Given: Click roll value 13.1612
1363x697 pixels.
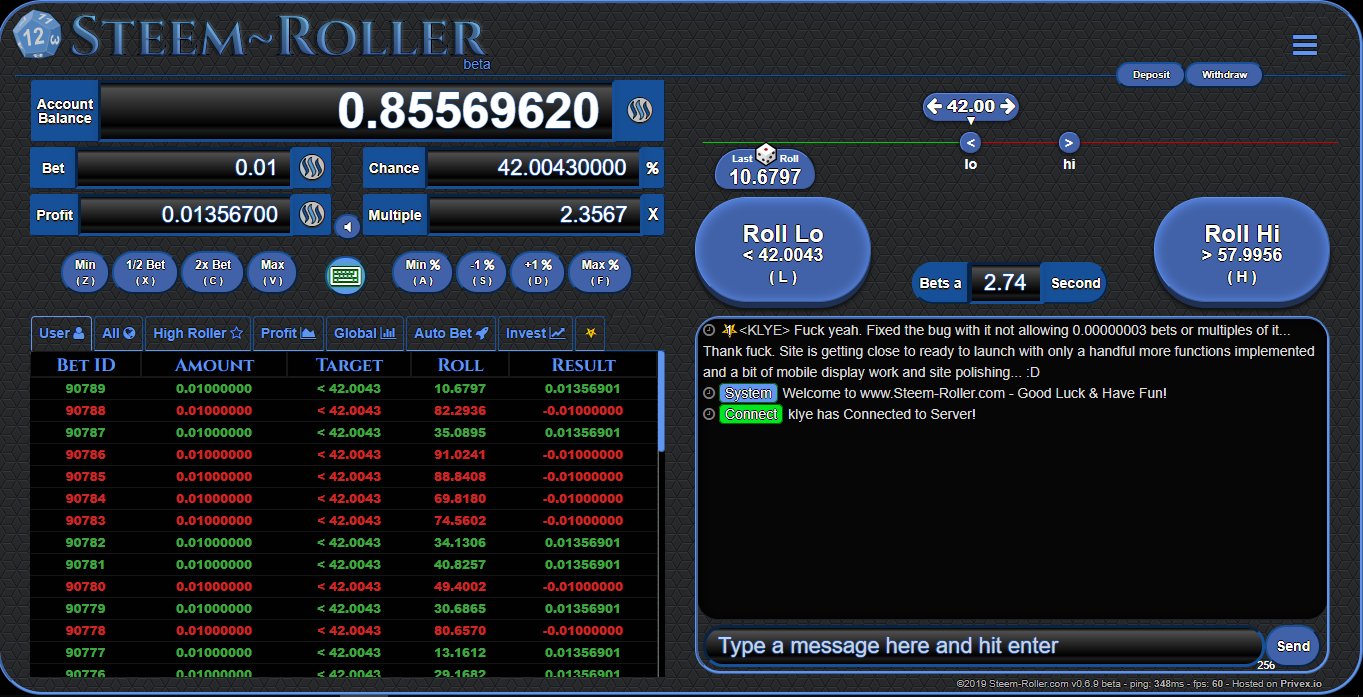Looking at the screenshot, I should pos(460,653).
